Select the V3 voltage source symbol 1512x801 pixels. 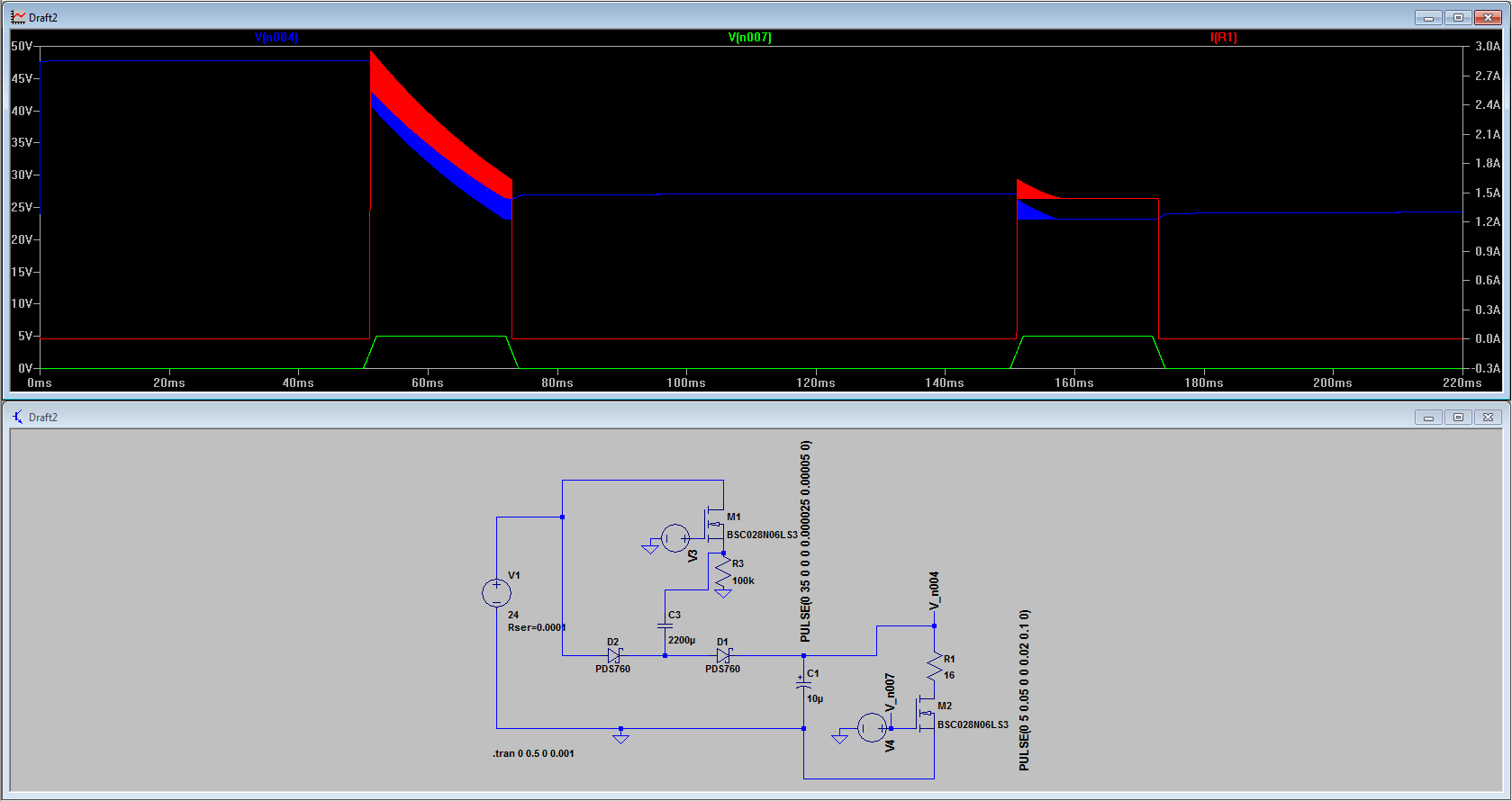pos(675,538)
